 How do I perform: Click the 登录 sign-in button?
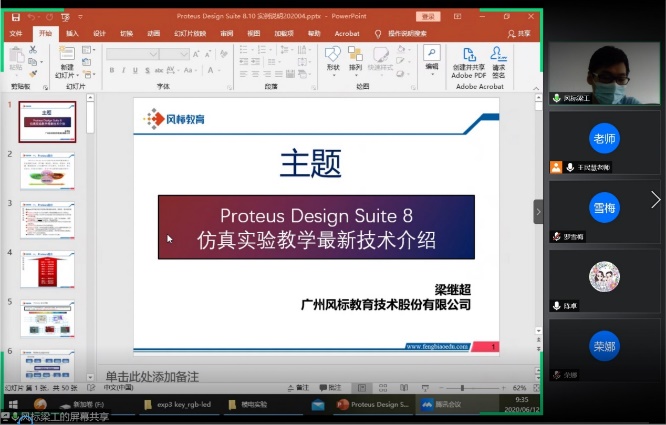point(429,17)
